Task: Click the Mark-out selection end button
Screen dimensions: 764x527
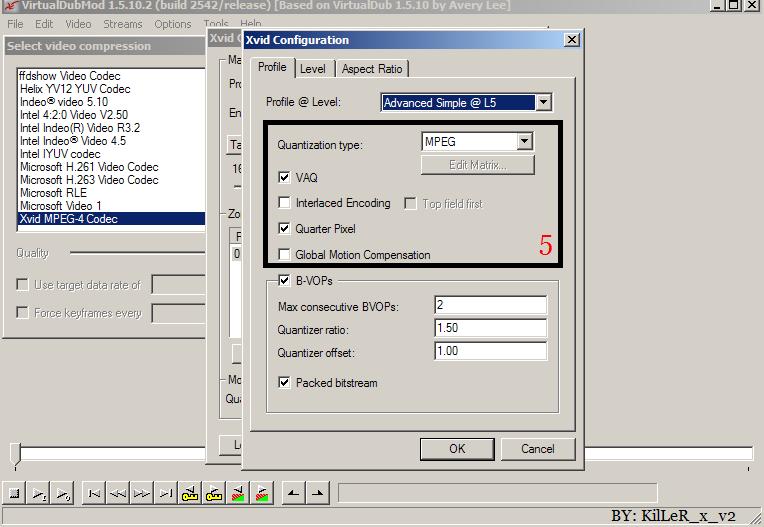Action: (317, 493)
